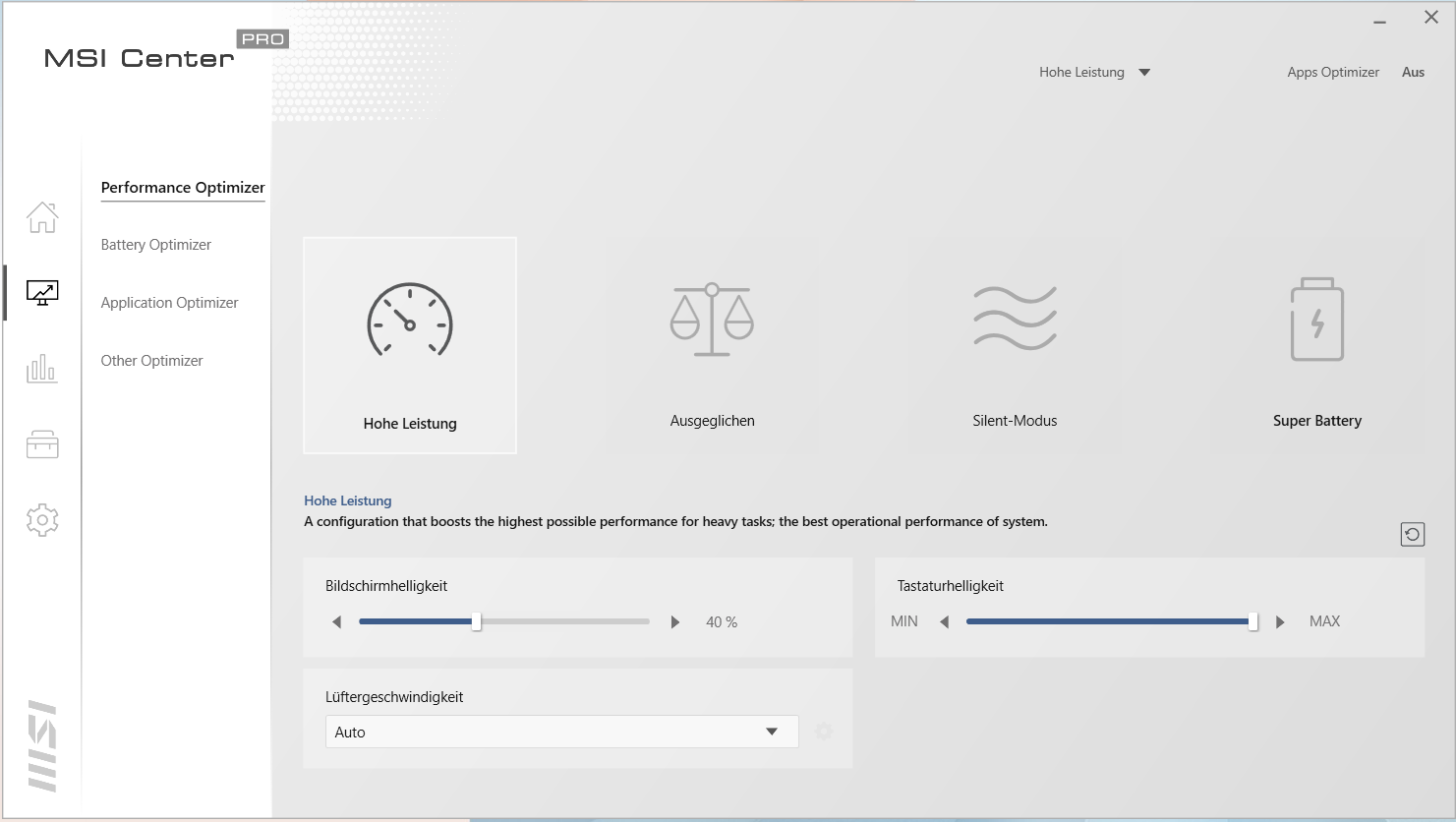Toggle Apps Optimizer Aus switch
This screenshot has height=822, width=1456.
pos(1413,72)
